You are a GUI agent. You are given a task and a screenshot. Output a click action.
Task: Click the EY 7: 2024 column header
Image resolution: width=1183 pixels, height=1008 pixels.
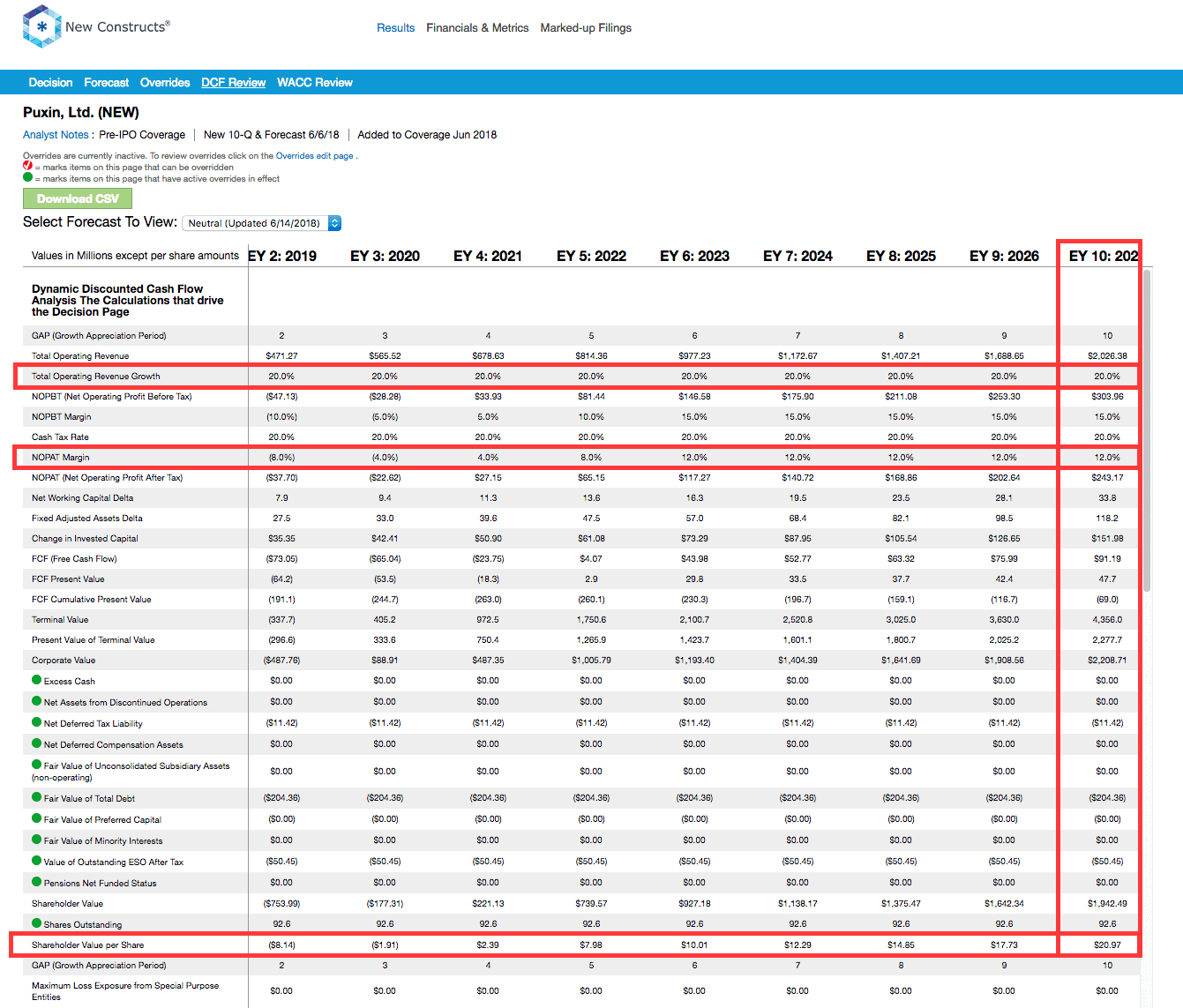(797, 256)
